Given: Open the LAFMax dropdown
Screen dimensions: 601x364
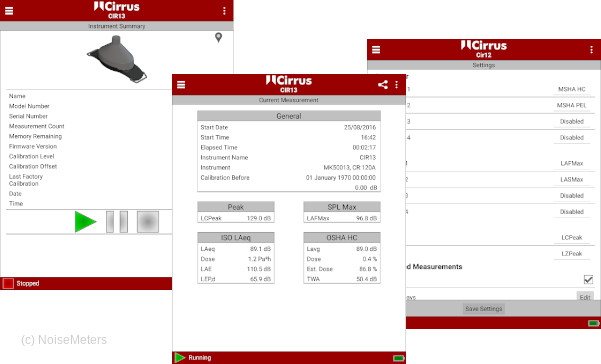Looking at the screenshot, I should pyautogui.click(x=571, y=163).
